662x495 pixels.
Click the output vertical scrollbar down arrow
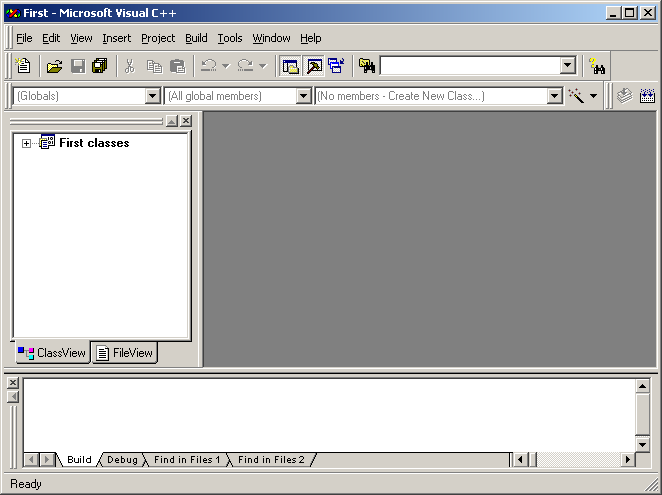coord(643,444)
